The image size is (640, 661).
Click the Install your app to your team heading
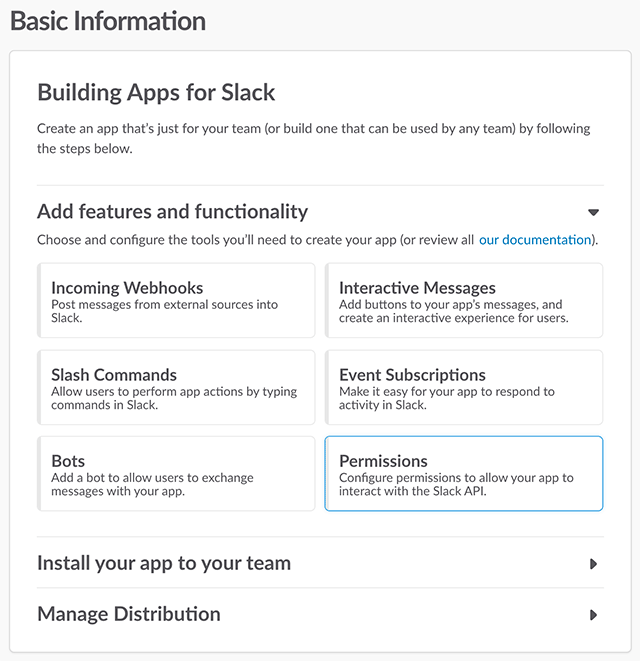(164, 563)
